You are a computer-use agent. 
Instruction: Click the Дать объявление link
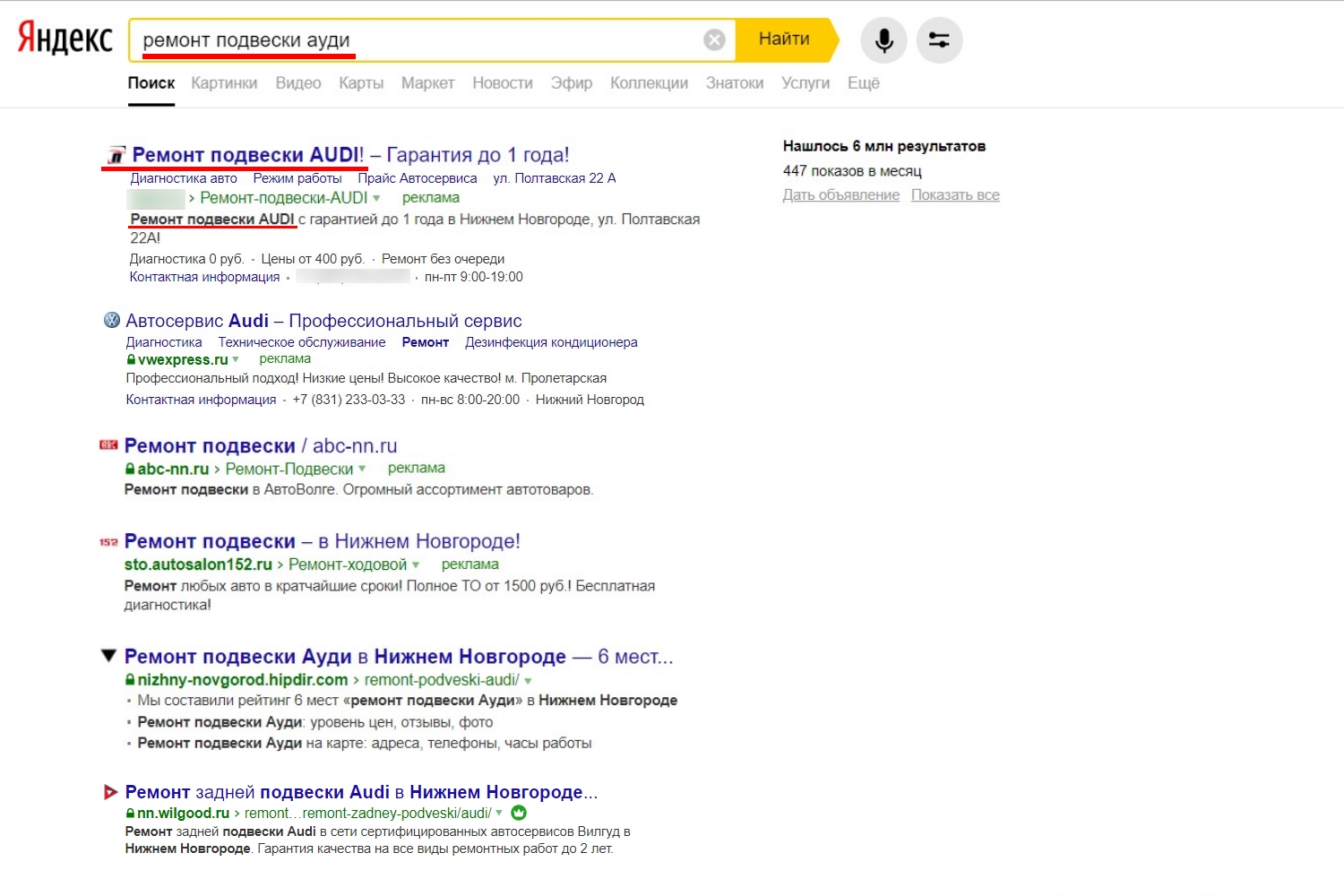(x=841, y=195)
